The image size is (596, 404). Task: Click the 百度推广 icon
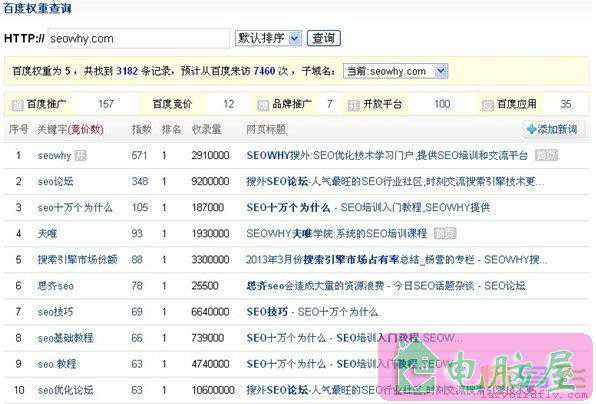tap(17, 105)
